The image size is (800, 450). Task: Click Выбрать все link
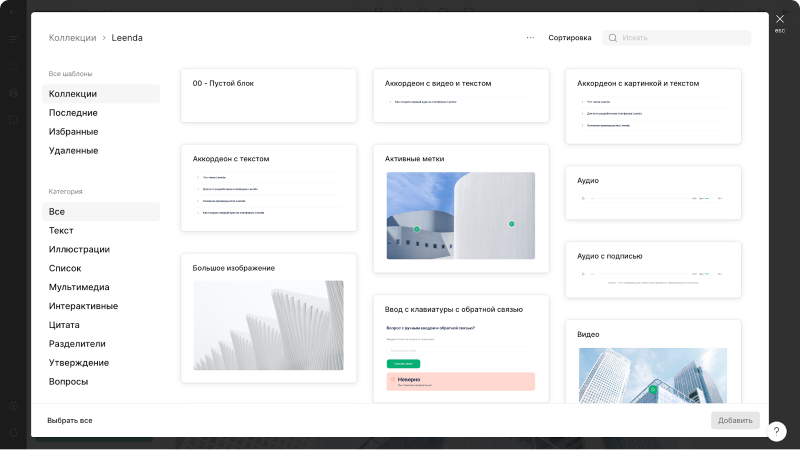coord(70,421)
